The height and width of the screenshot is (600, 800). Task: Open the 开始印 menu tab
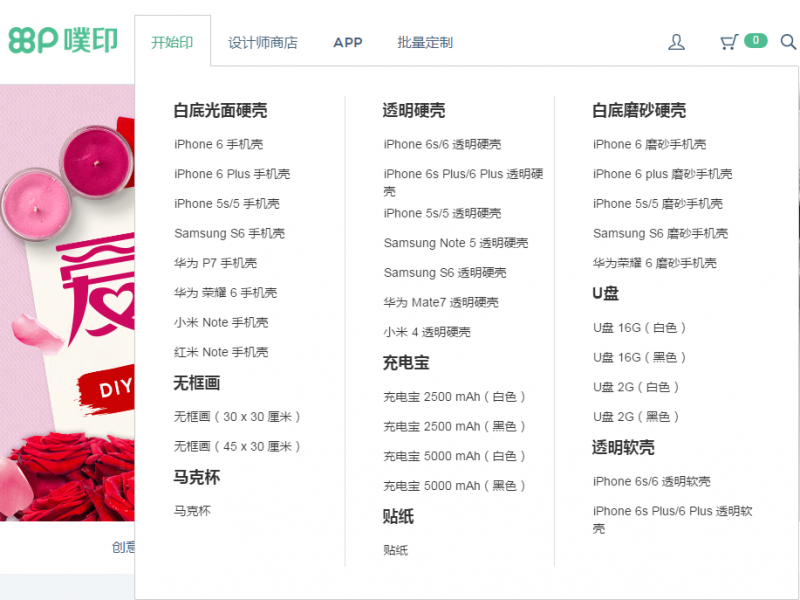coord(172,42)
